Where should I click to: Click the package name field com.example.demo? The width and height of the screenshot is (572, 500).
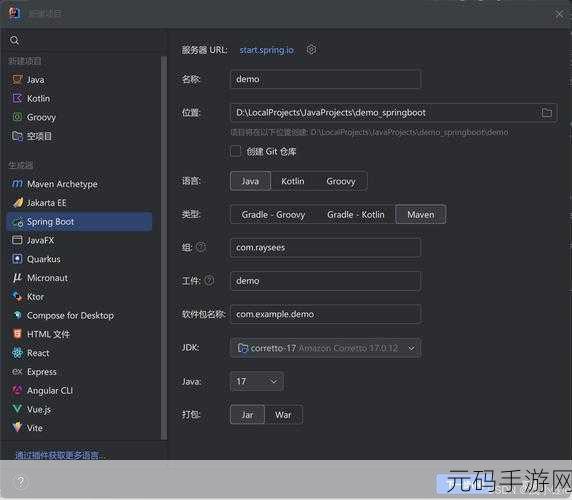tap(325, 314)
